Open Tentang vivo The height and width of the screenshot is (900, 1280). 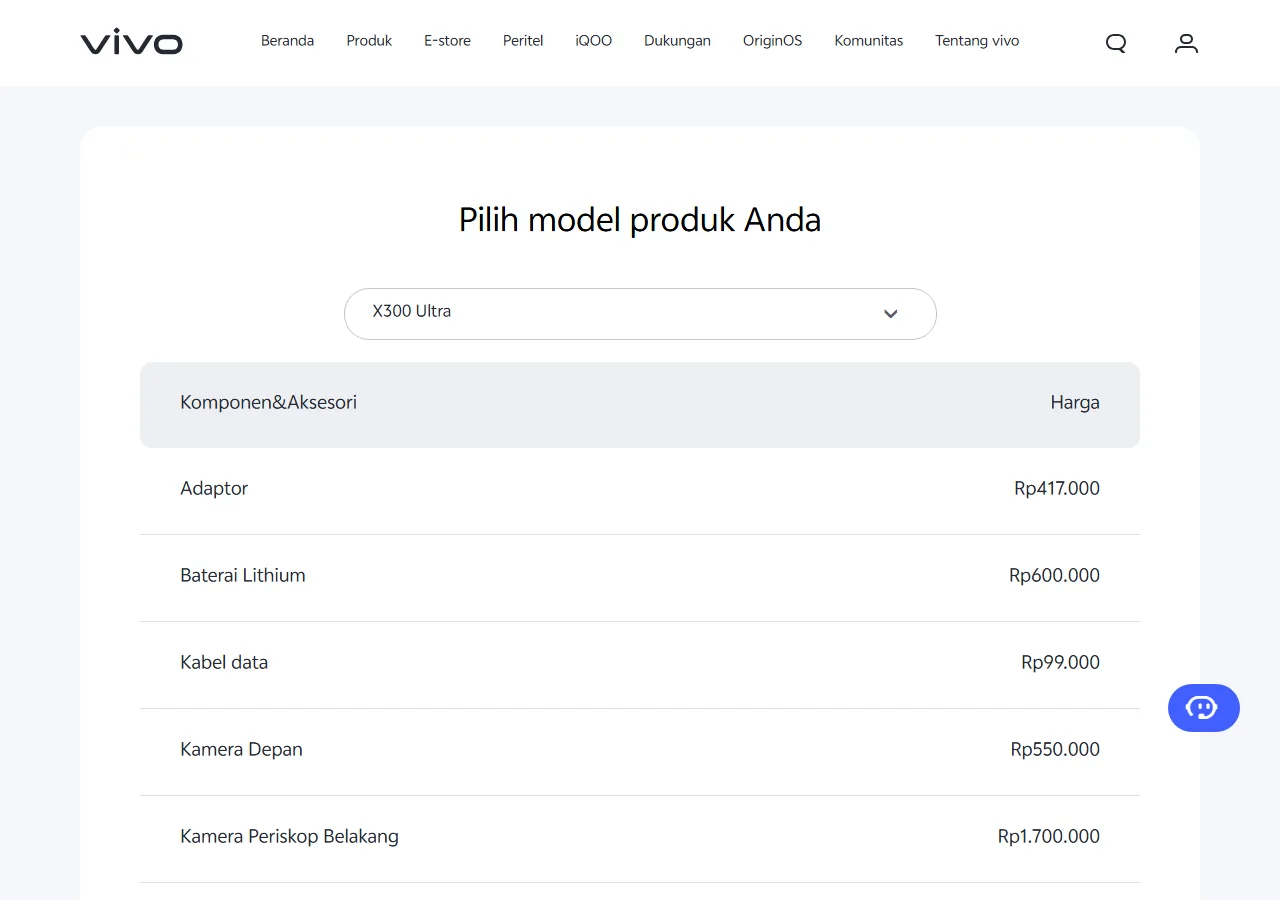tap(977, 41)
